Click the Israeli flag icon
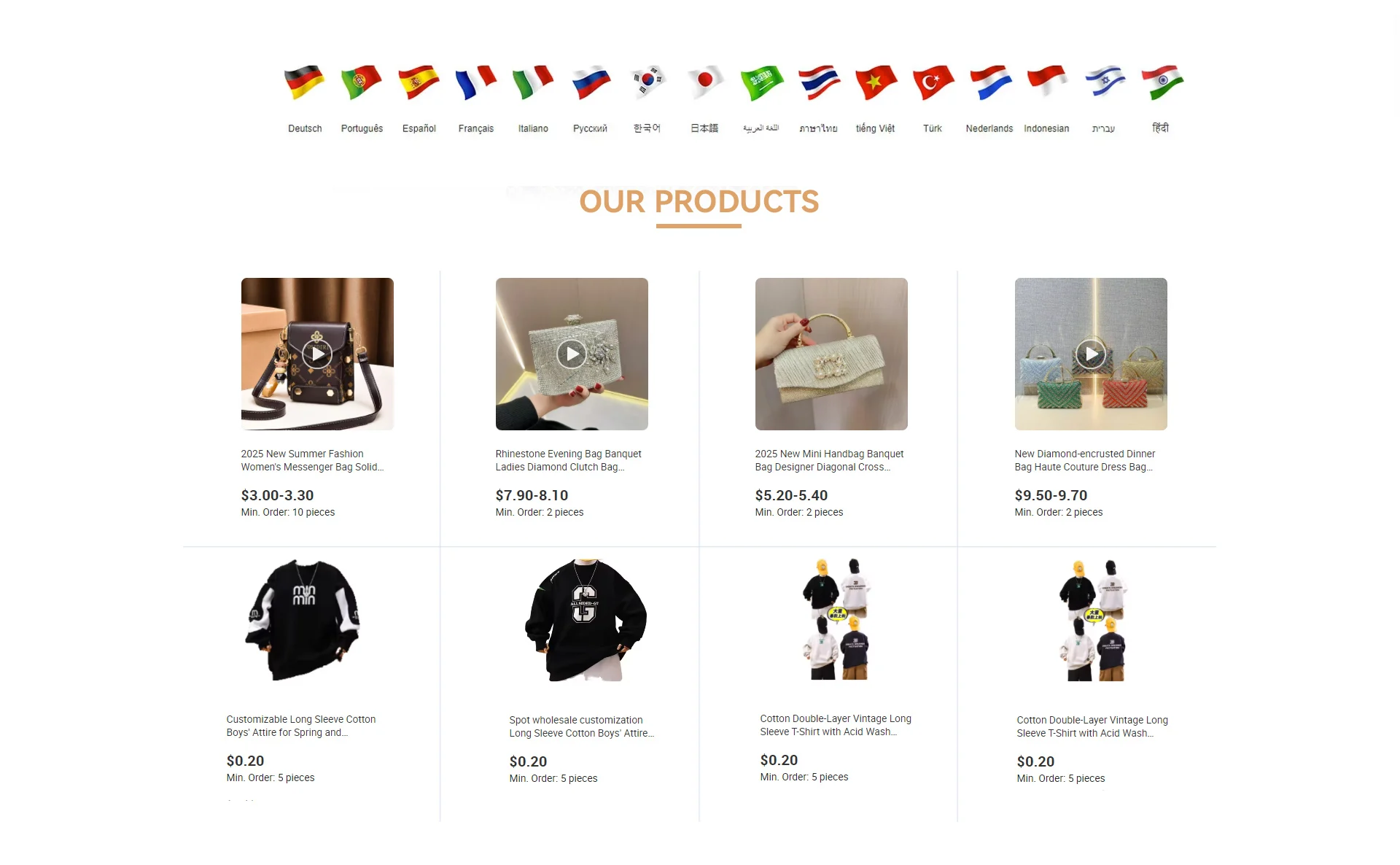The image size is (1400, 865). tap(1105, 82)
